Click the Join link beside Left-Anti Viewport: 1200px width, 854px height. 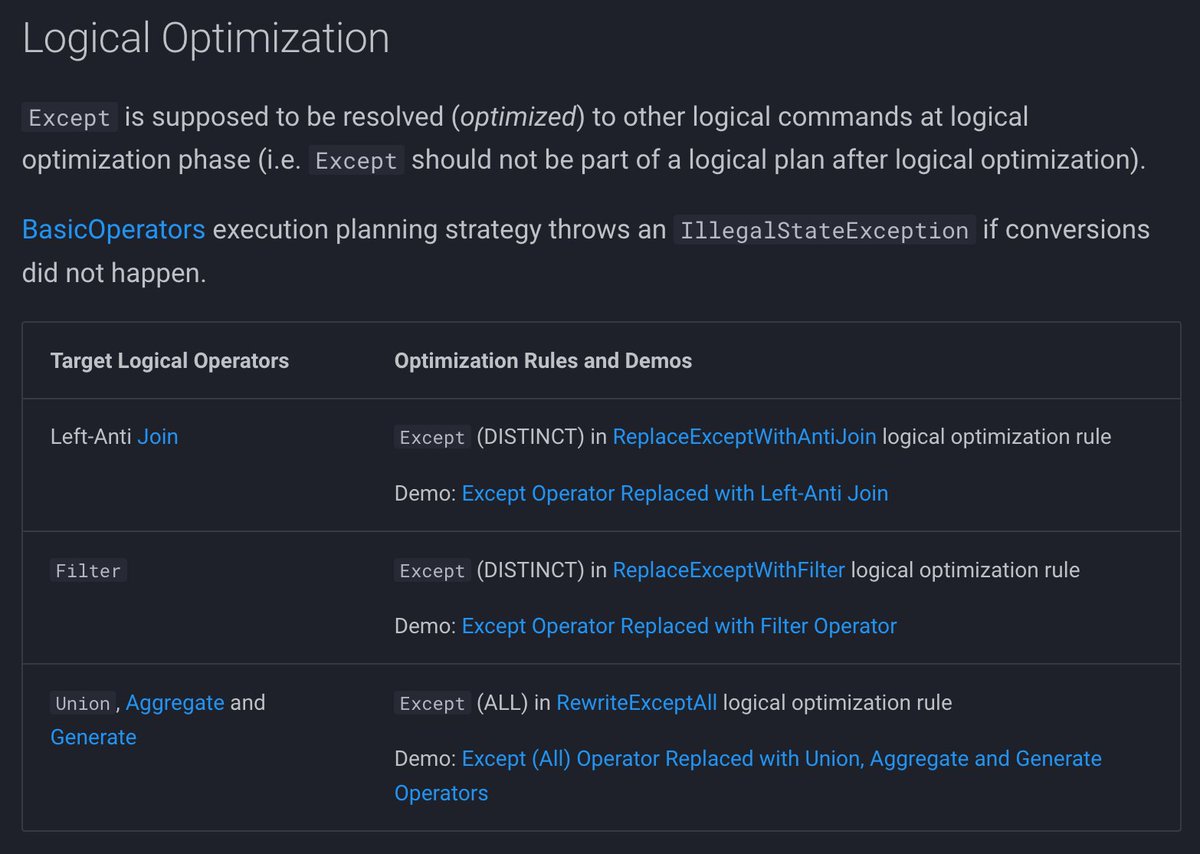tap(157, 437)
